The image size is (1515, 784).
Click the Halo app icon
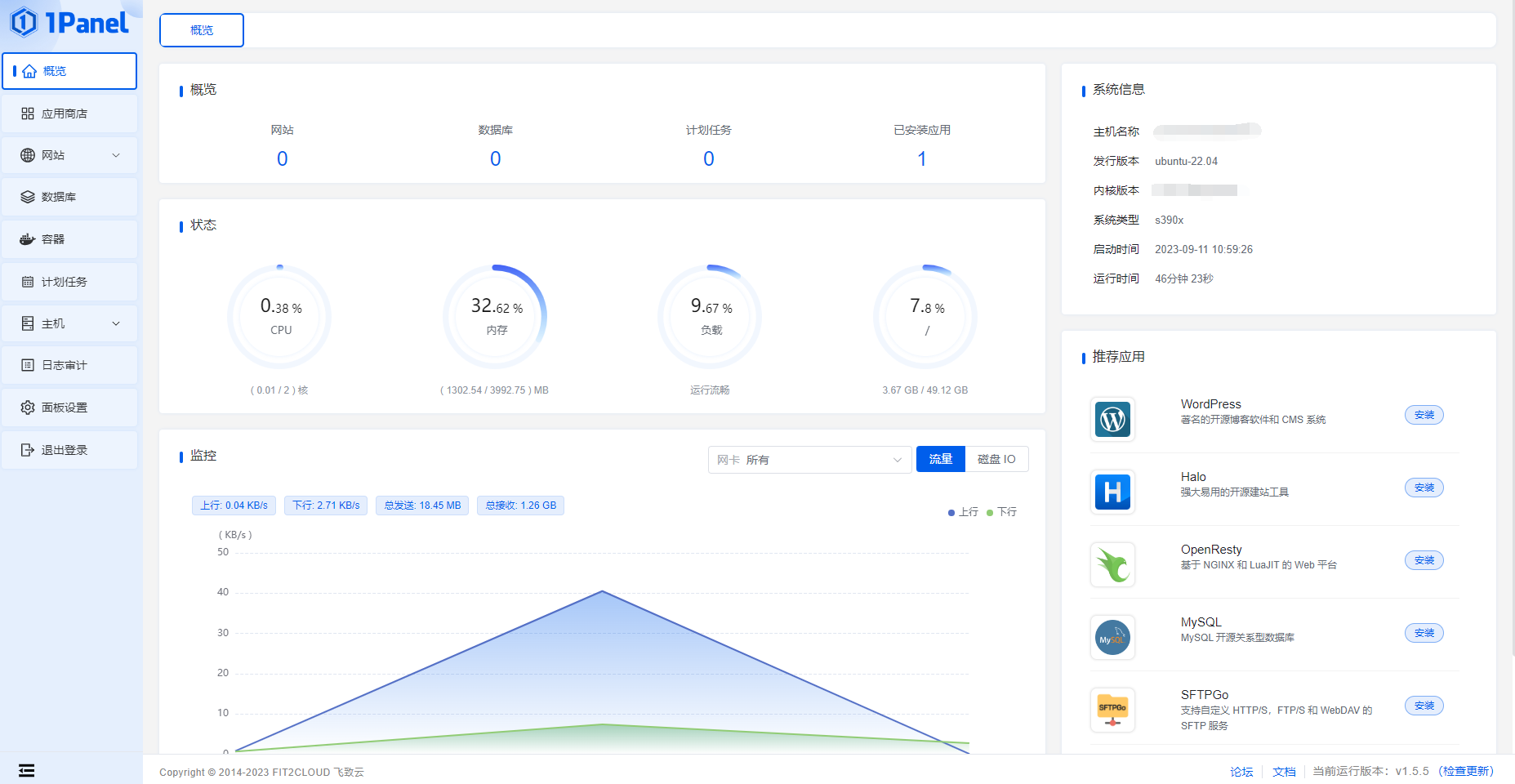point(1112,492)
